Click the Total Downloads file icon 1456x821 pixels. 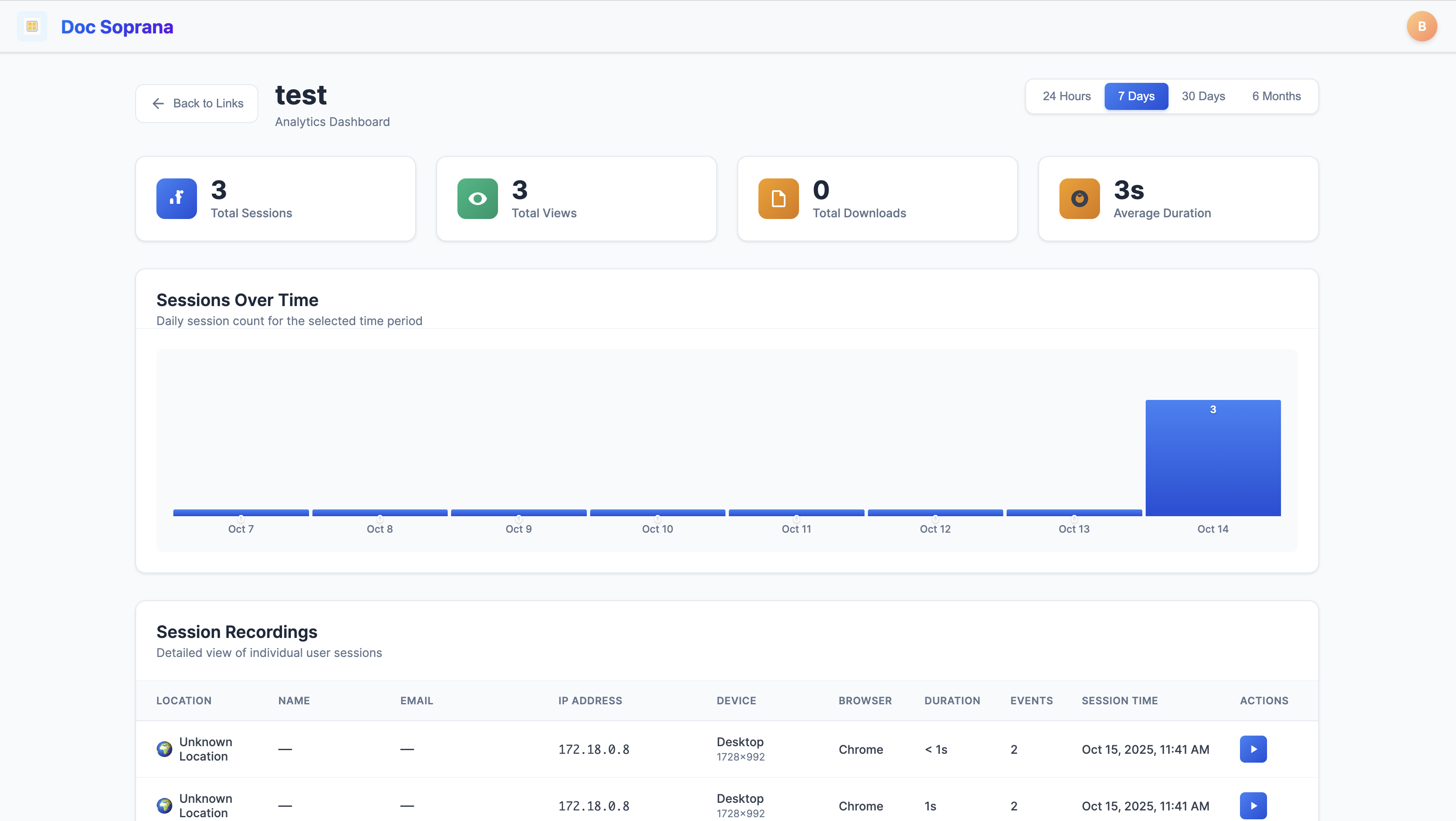pyautogui.click(x=778, y=199)
